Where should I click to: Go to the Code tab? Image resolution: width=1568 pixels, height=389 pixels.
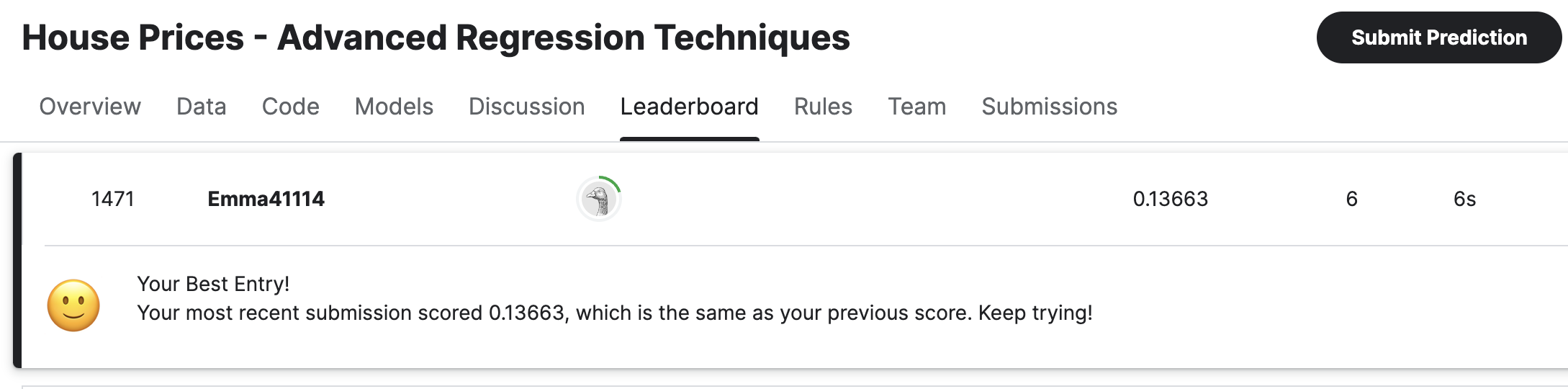[290, 107]
